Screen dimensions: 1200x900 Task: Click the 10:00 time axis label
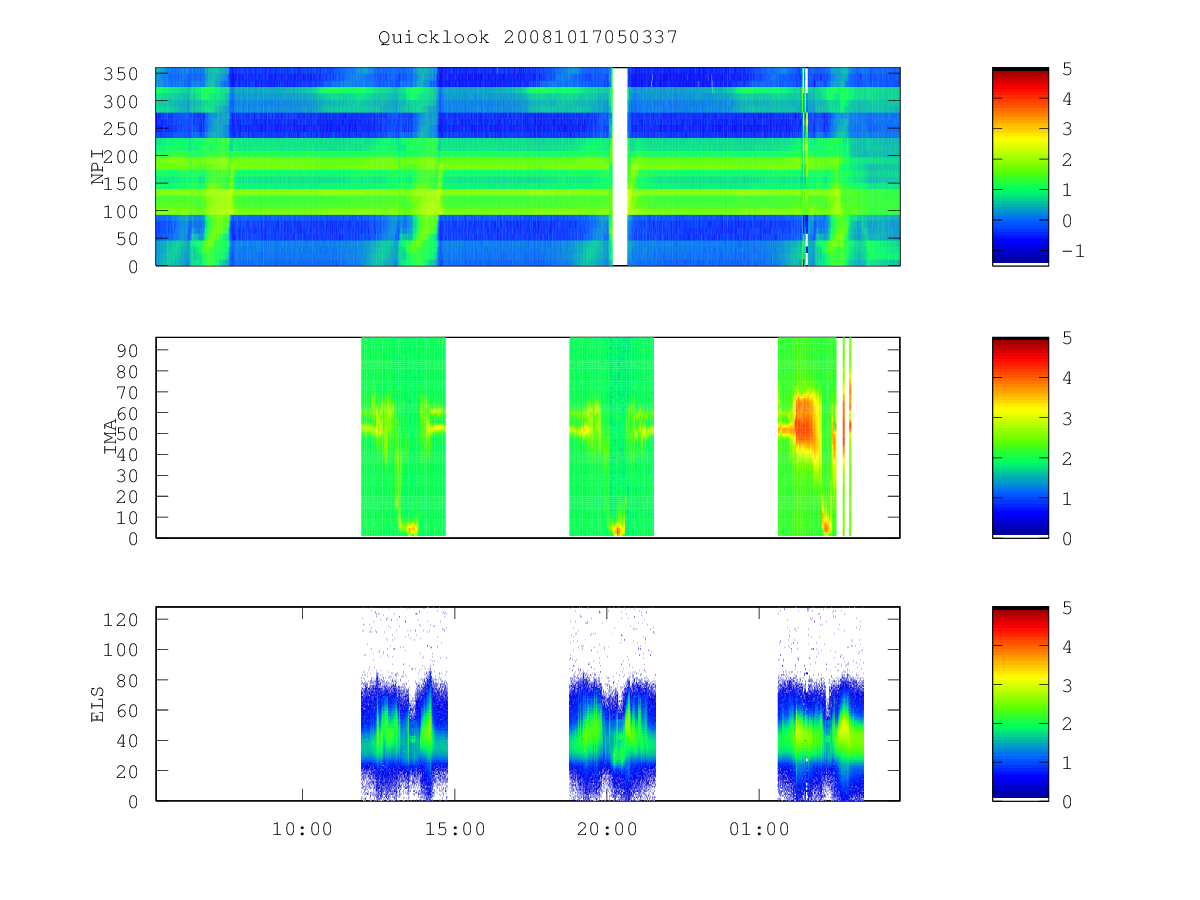302,829
